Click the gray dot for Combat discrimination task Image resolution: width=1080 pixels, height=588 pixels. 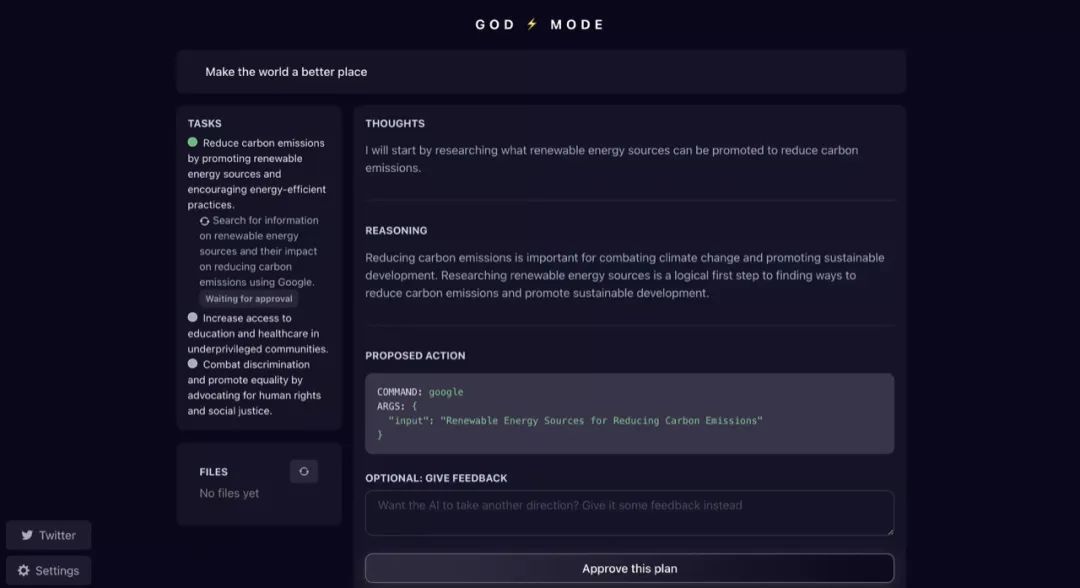[x=192, y=364]
